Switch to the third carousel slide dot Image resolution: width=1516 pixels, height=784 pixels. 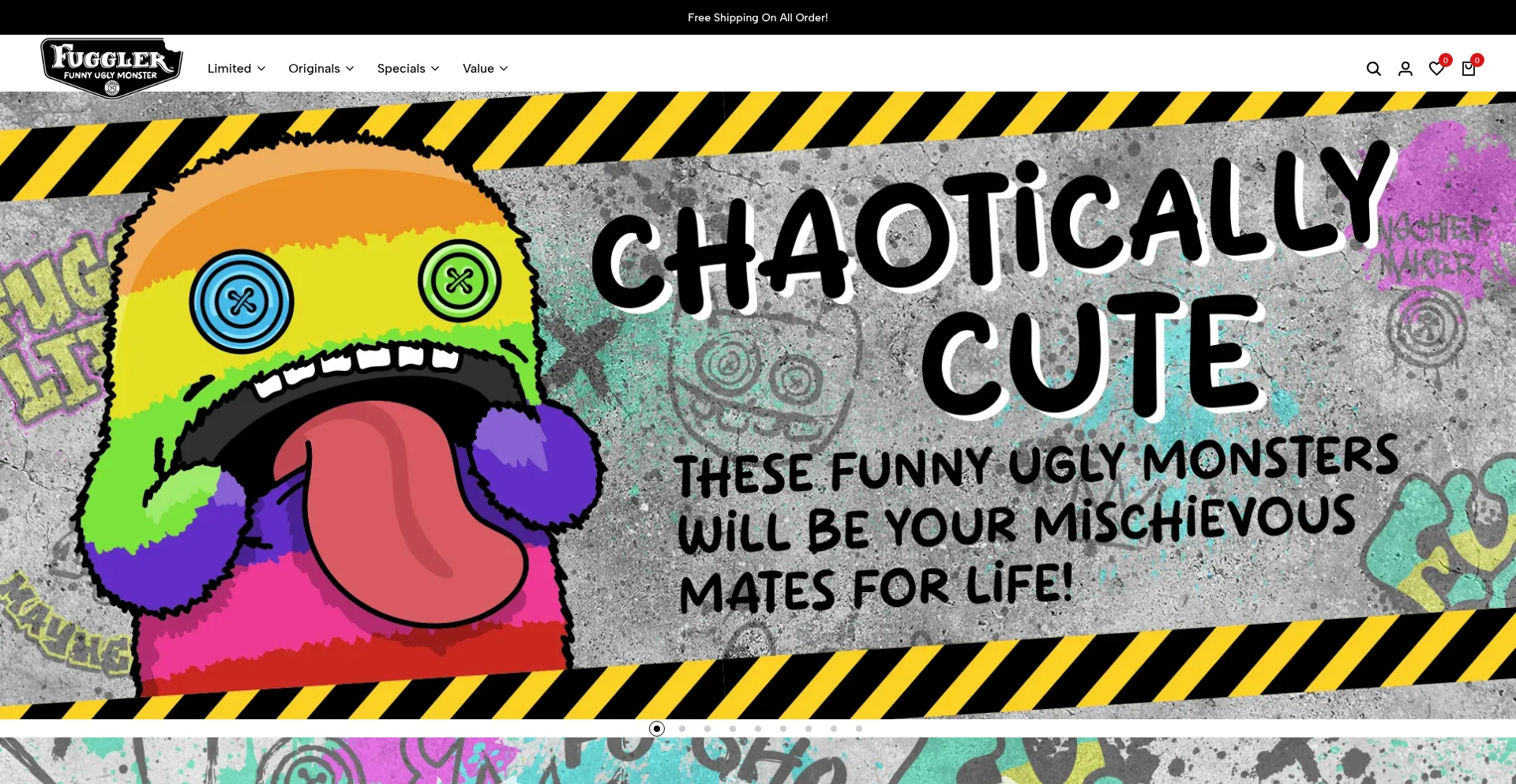[x=707, y=729]
